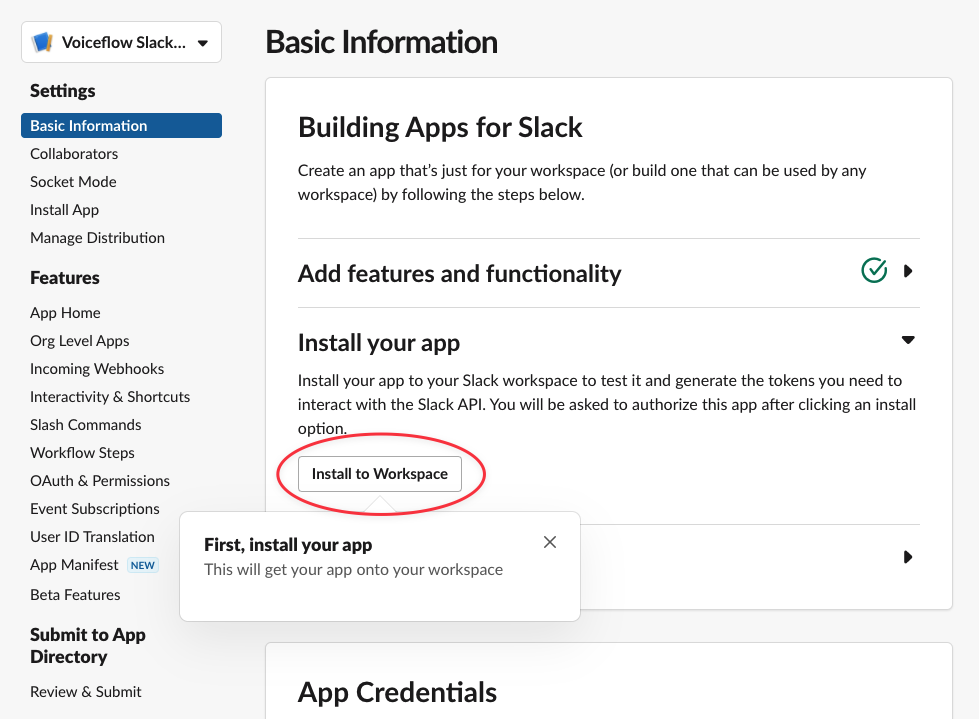Open Install App in sidebar
Screen dimensions: 979x719
64,210
